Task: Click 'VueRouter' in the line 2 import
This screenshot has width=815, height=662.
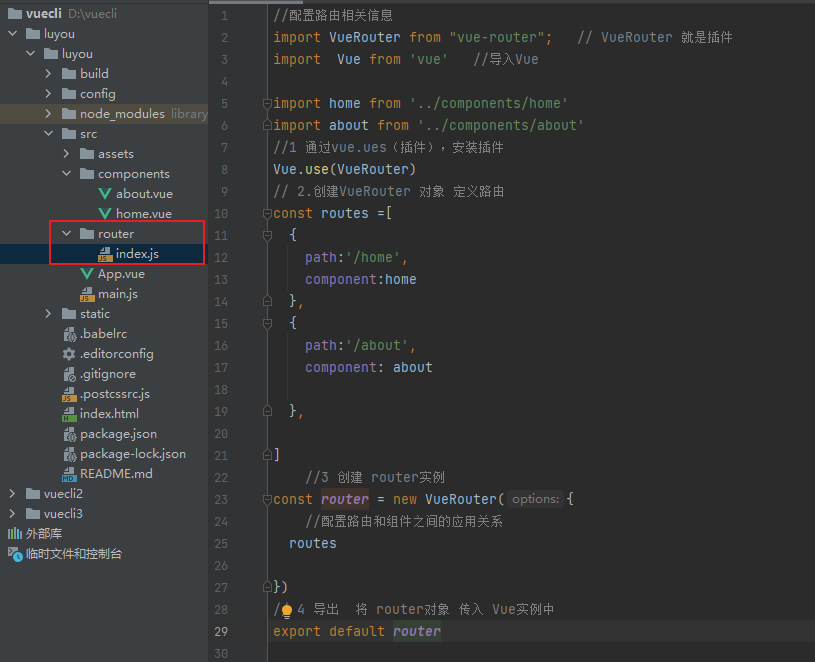Action: point(365,37)
